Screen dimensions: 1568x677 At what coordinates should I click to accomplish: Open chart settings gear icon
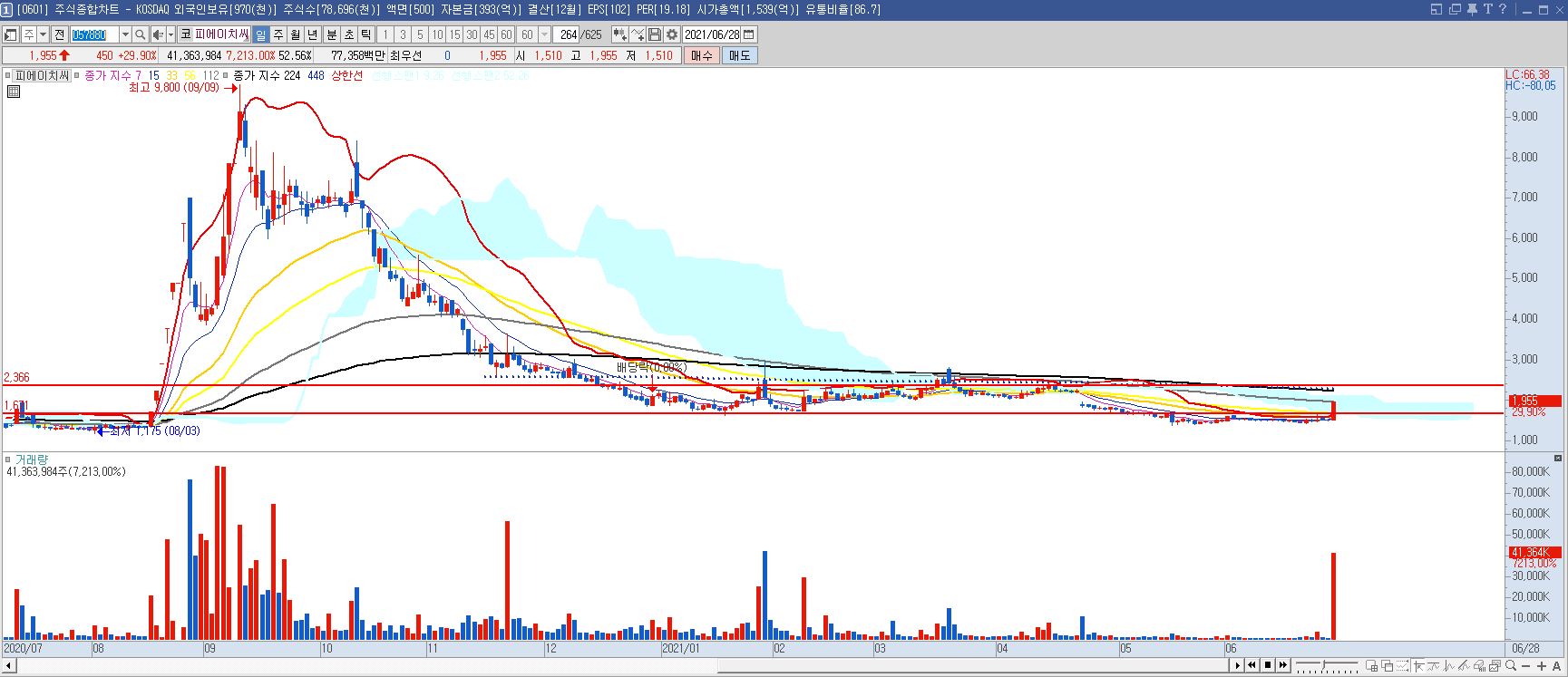(672, 34)
